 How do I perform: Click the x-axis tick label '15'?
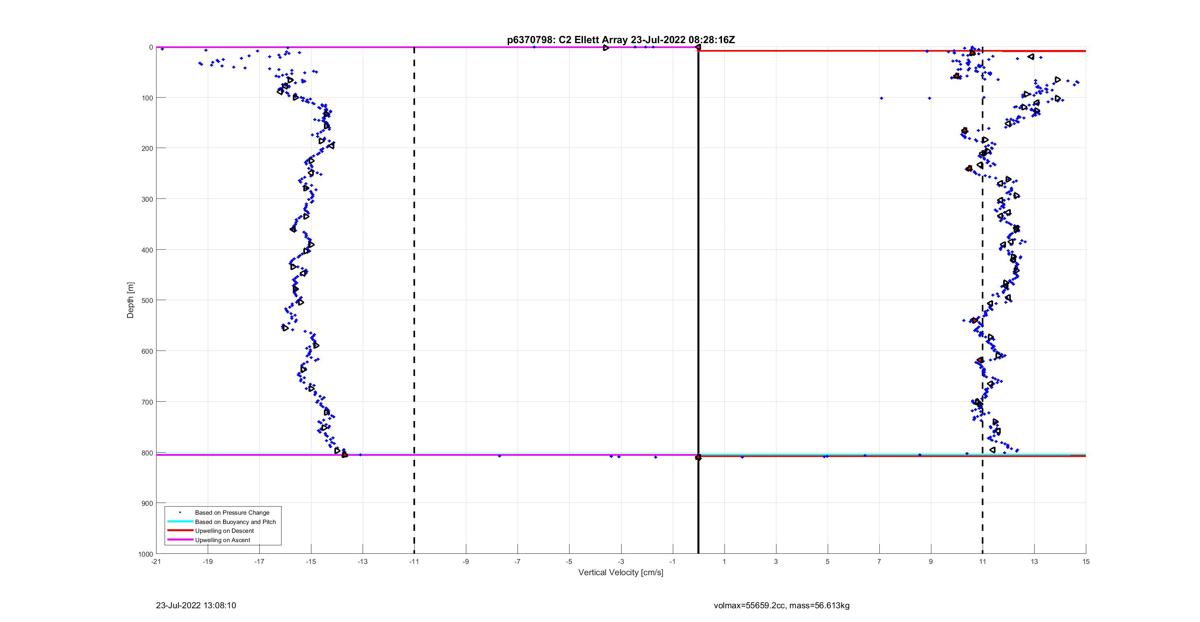click(x=1086, y=561)
